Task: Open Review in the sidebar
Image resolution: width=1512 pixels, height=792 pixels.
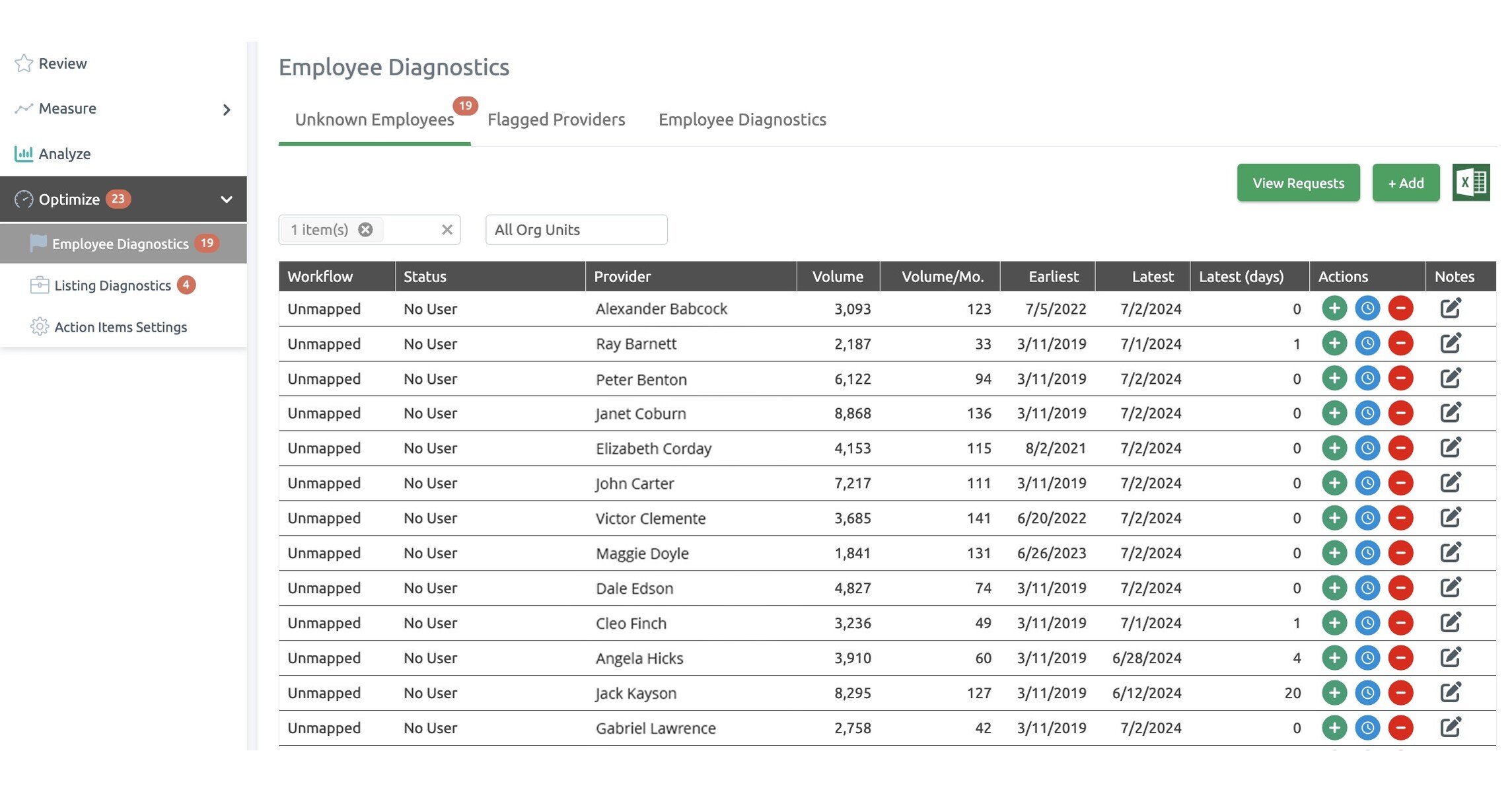Action: [63, 63]
